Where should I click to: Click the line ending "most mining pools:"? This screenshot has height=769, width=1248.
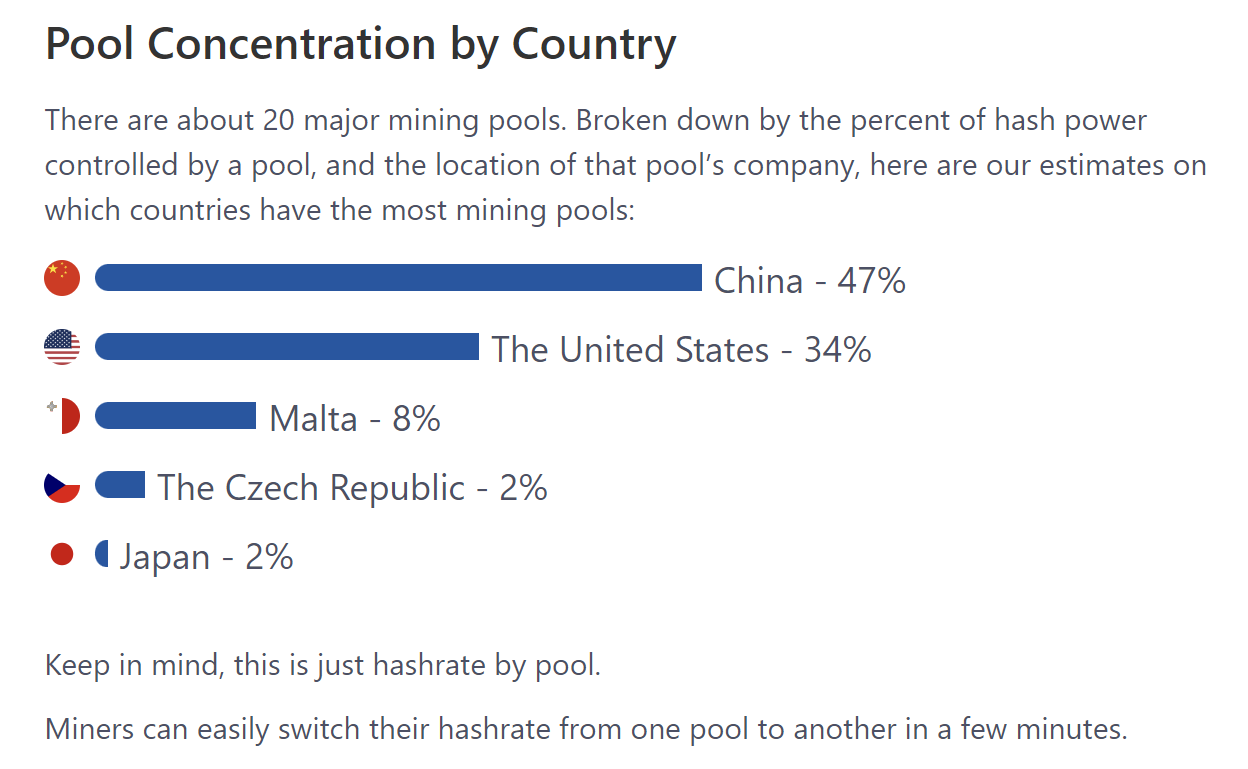click(340, 211)
